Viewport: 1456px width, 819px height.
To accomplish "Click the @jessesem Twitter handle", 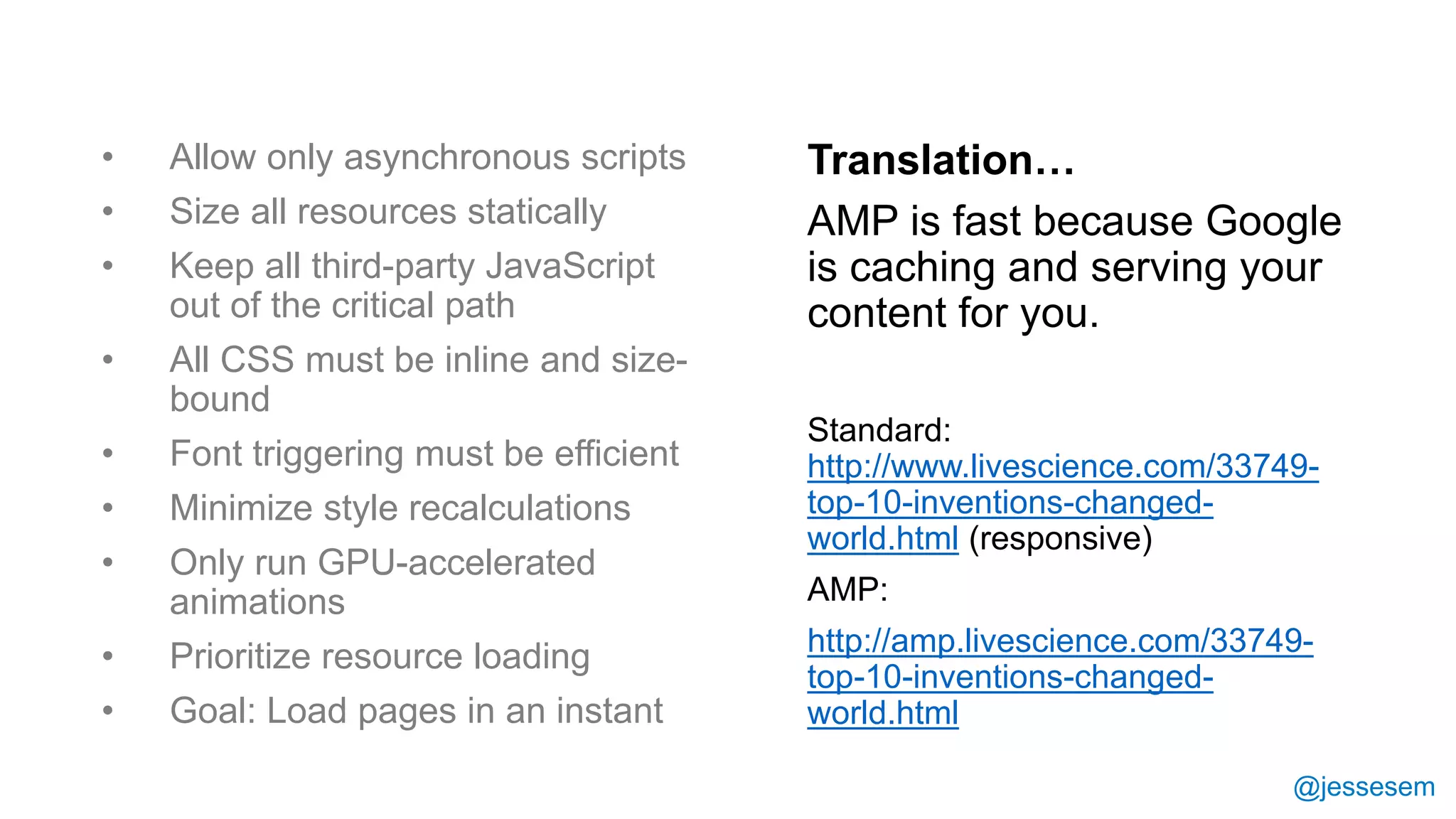I will click(1364, 787).
